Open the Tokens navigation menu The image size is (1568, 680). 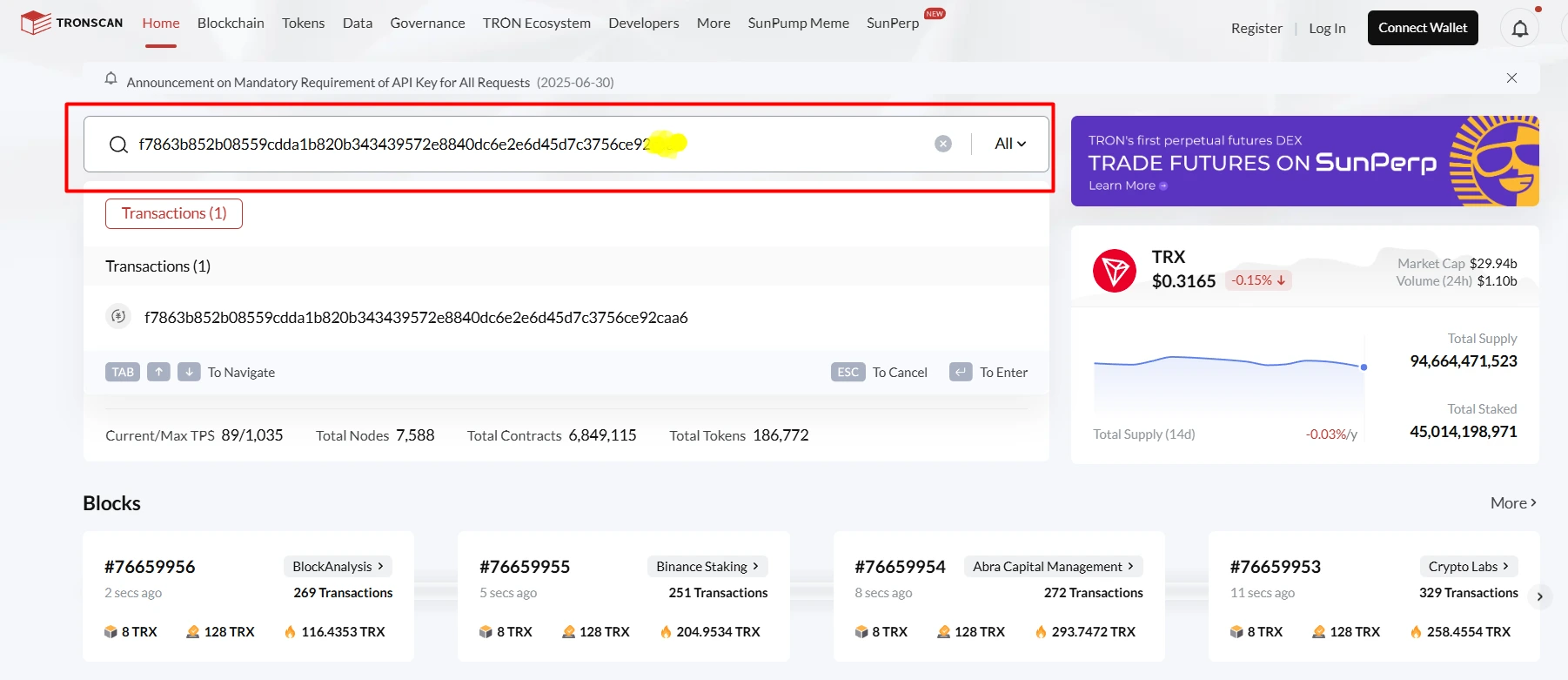click(x=303, y=24)
